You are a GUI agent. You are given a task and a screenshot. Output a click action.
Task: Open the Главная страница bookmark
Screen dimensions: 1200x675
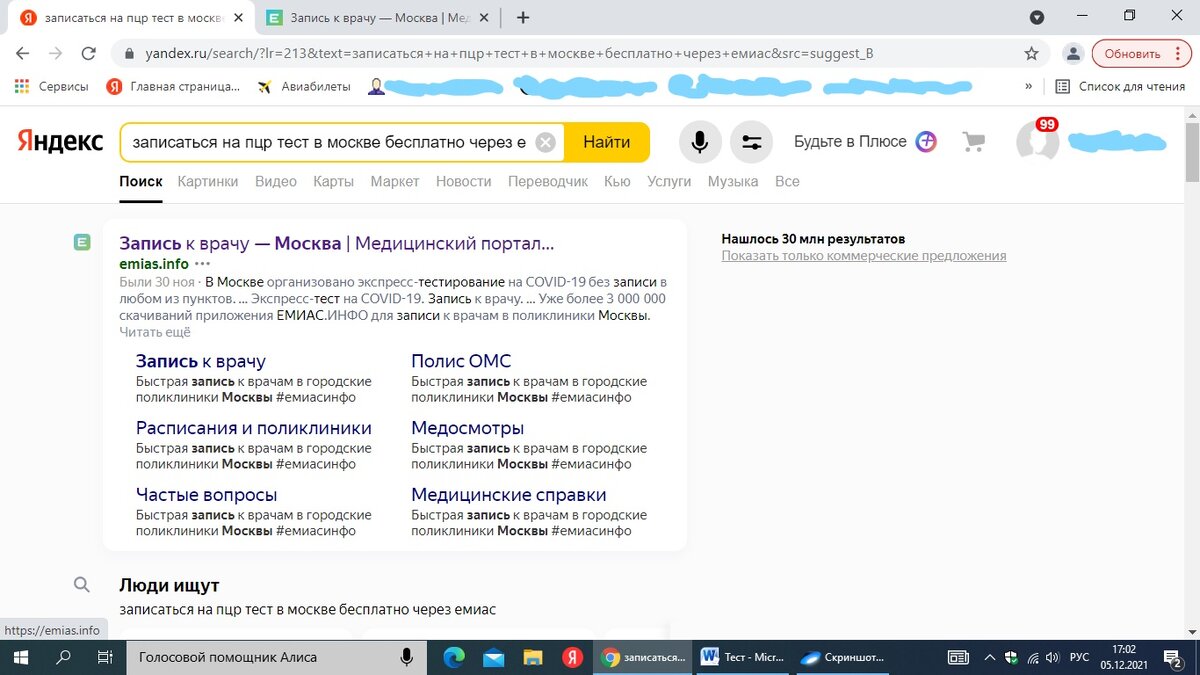pos(173,87)
